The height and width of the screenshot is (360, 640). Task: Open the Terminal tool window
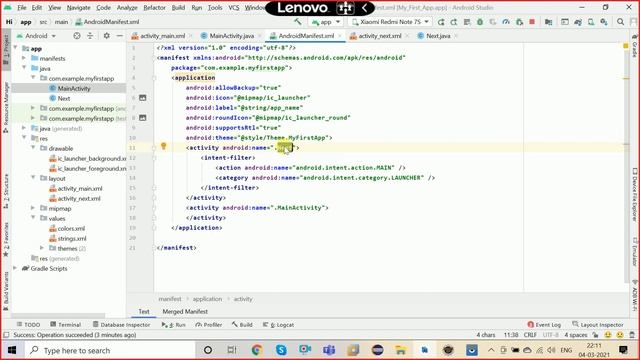[66, 324]
